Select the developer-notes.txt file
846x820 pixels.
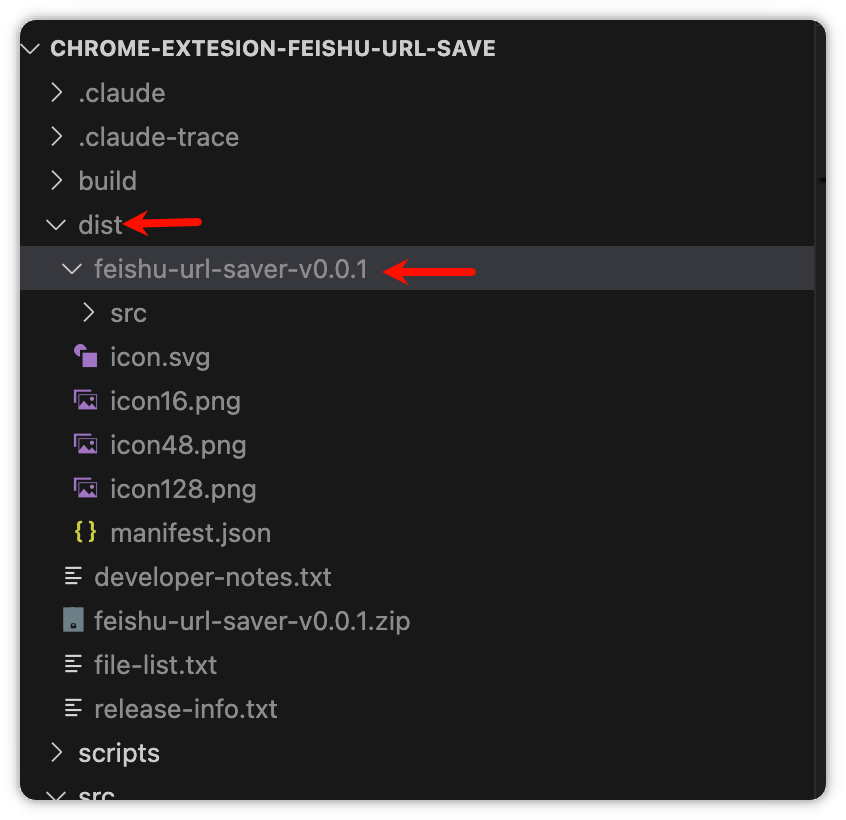click(212, 577)
